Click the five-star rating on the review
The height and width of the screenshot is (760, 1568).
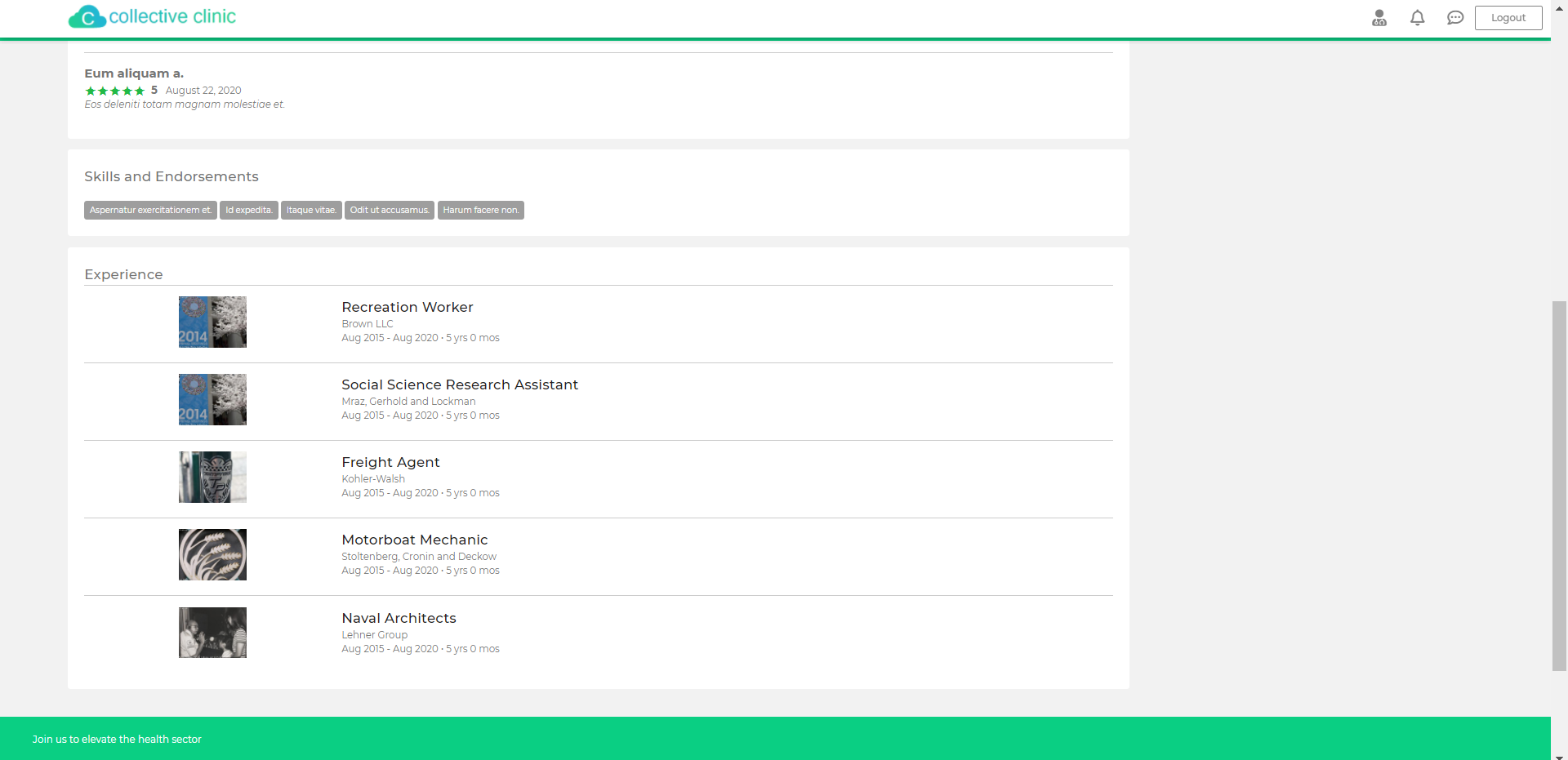point(115,91)
